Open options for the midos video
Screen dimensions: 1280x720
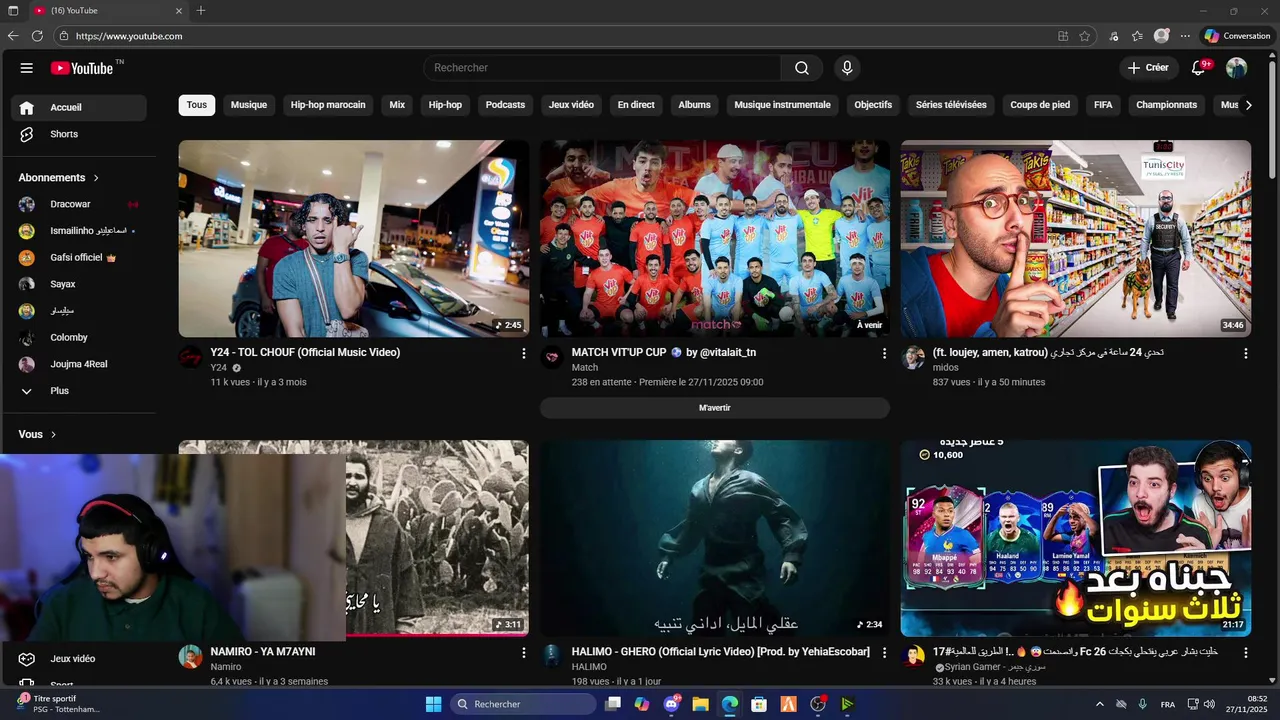(x=1245, y=353)
